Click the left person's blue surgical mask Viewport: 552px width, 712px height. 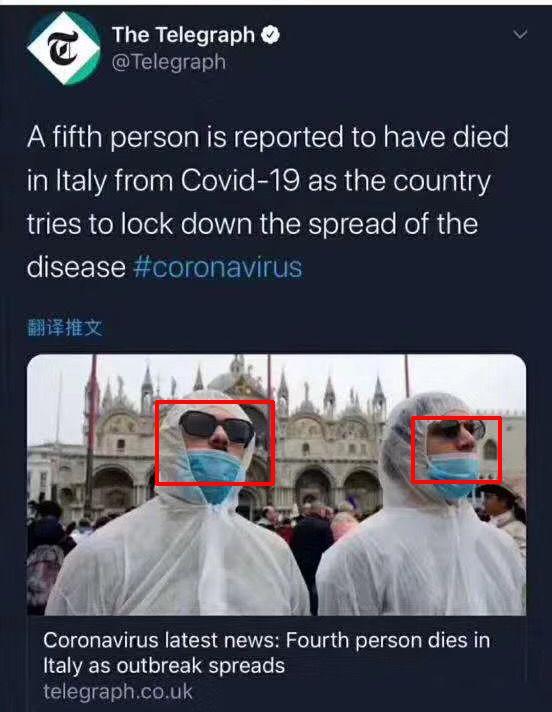214,476
